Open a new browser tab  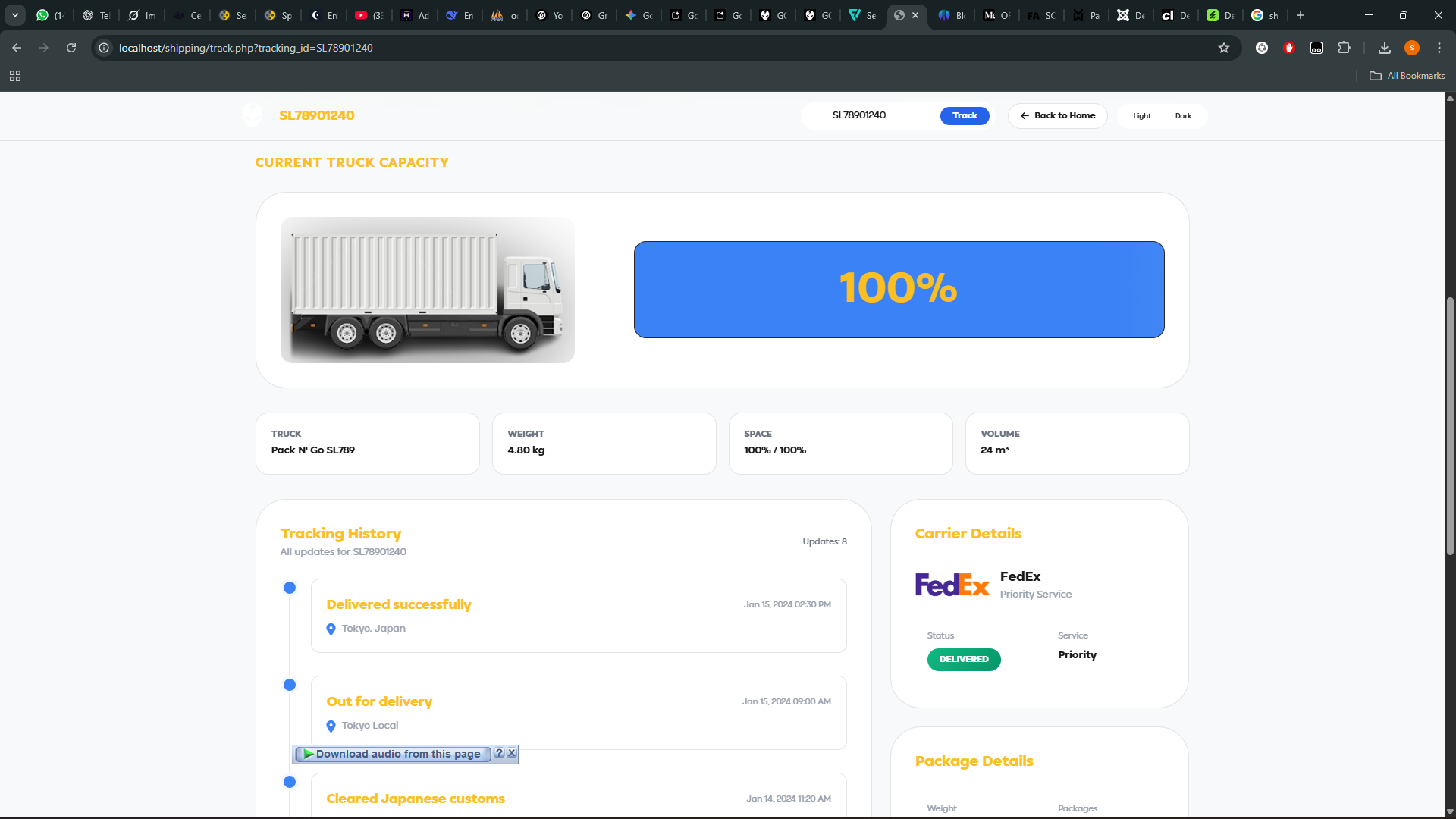tap(1301, 15)
